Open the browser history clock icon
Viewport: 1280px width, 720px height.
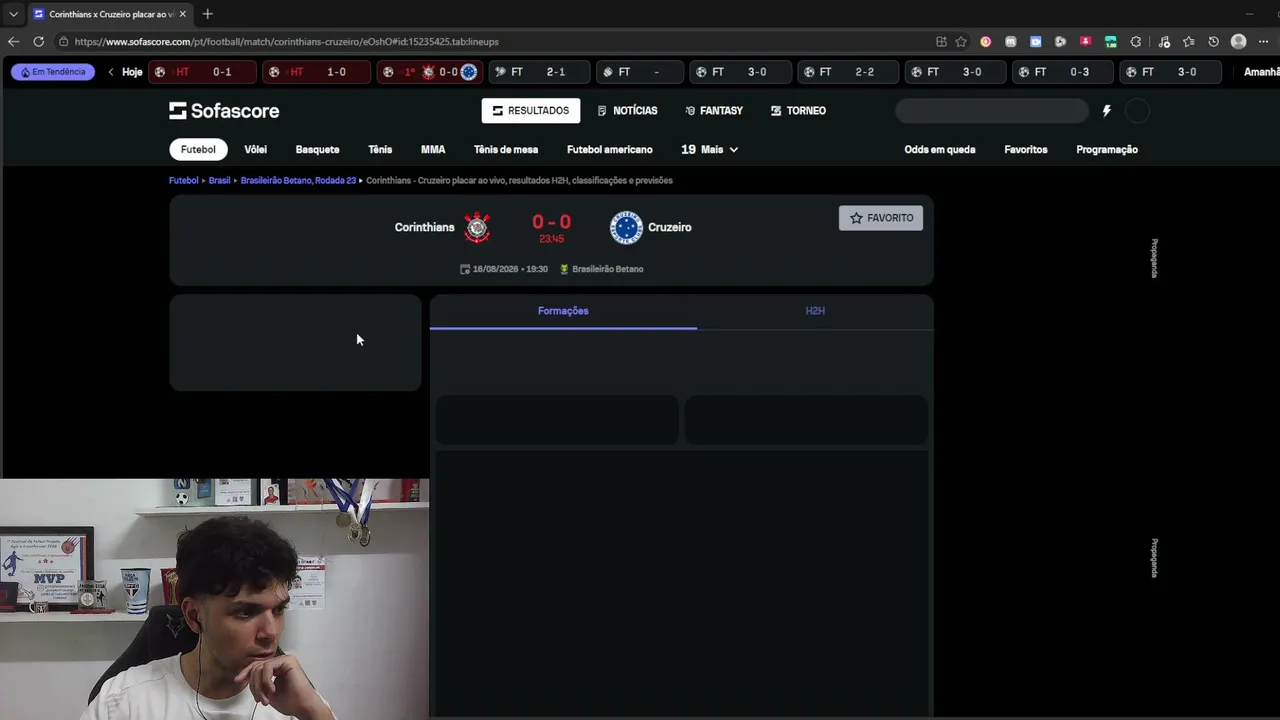pyautogui.click(x=1213, y=42)
